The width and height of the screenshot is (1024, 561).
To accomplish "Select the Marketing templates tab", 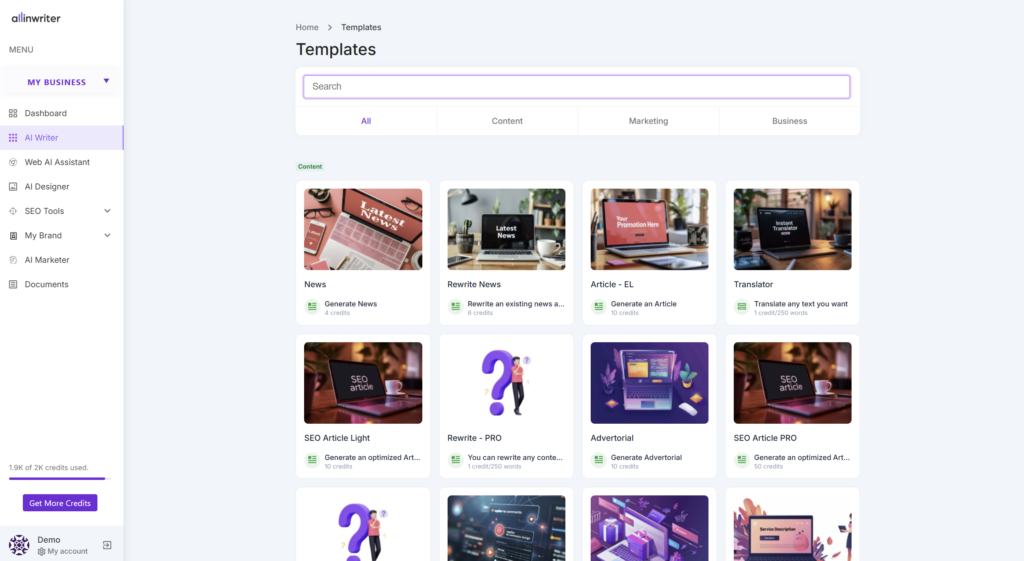I will point(648,121).
